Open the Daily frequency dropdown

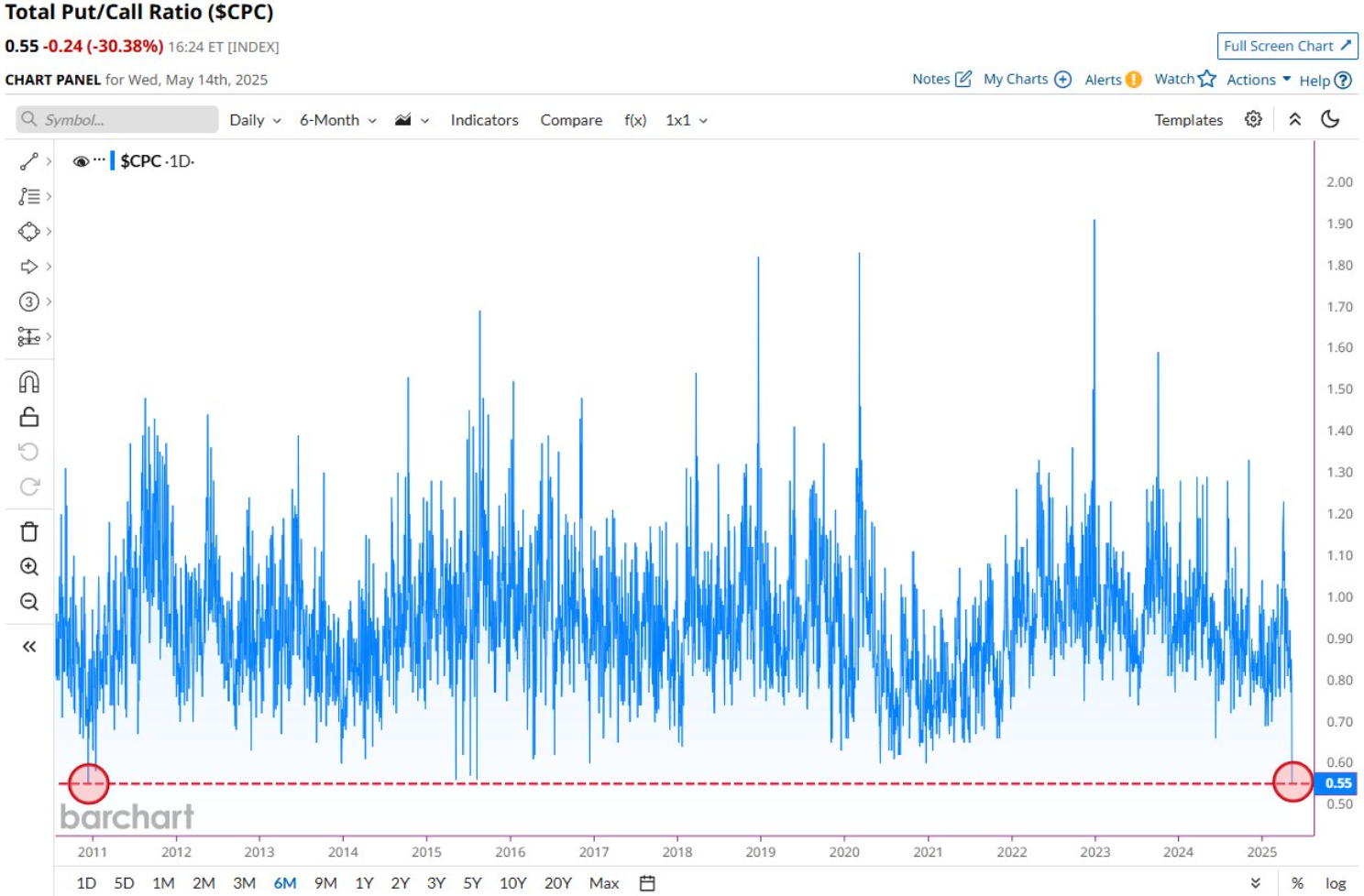pos(255,120)
